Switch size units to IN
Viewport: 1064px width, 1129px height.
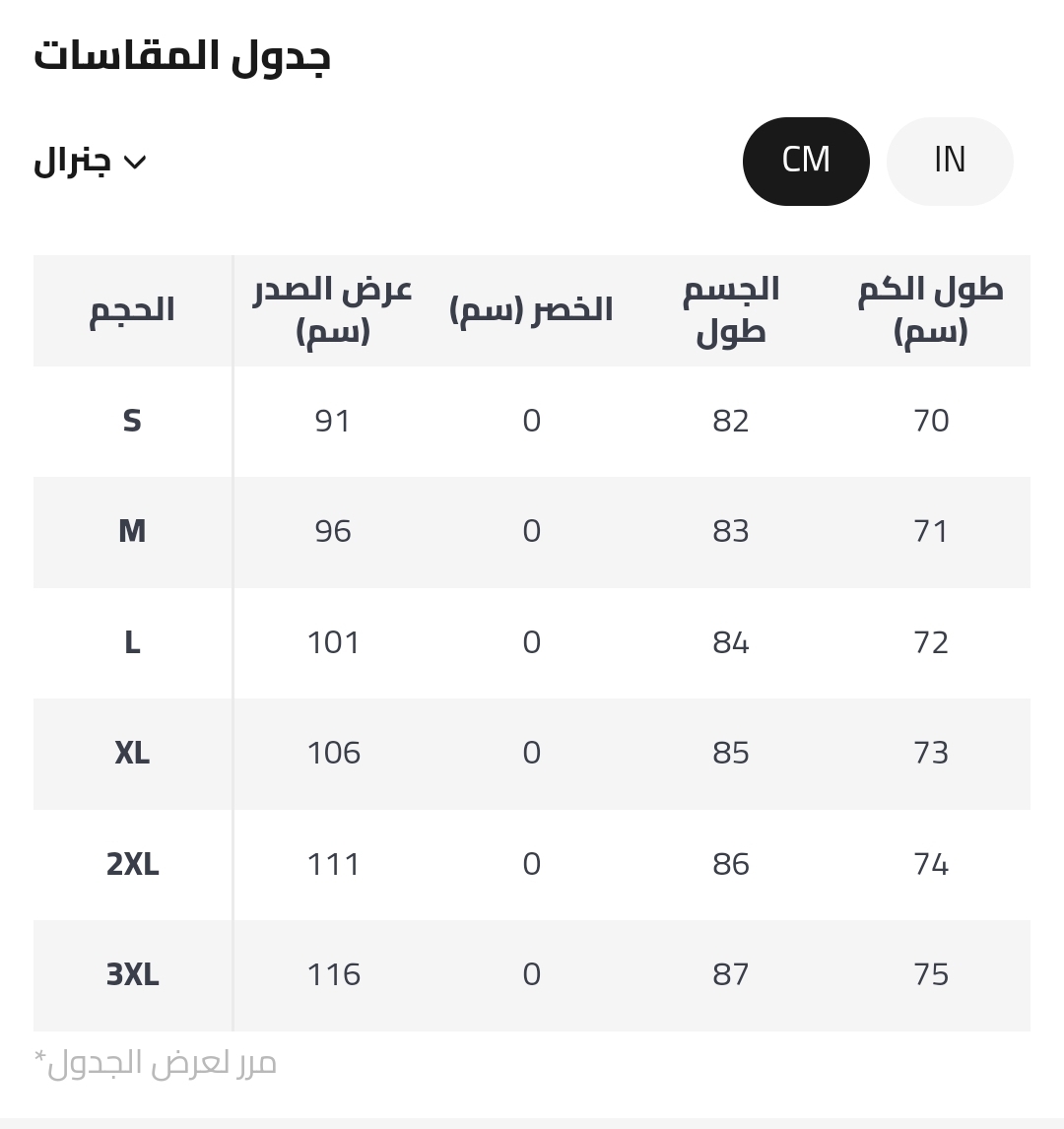pos(950,162)
